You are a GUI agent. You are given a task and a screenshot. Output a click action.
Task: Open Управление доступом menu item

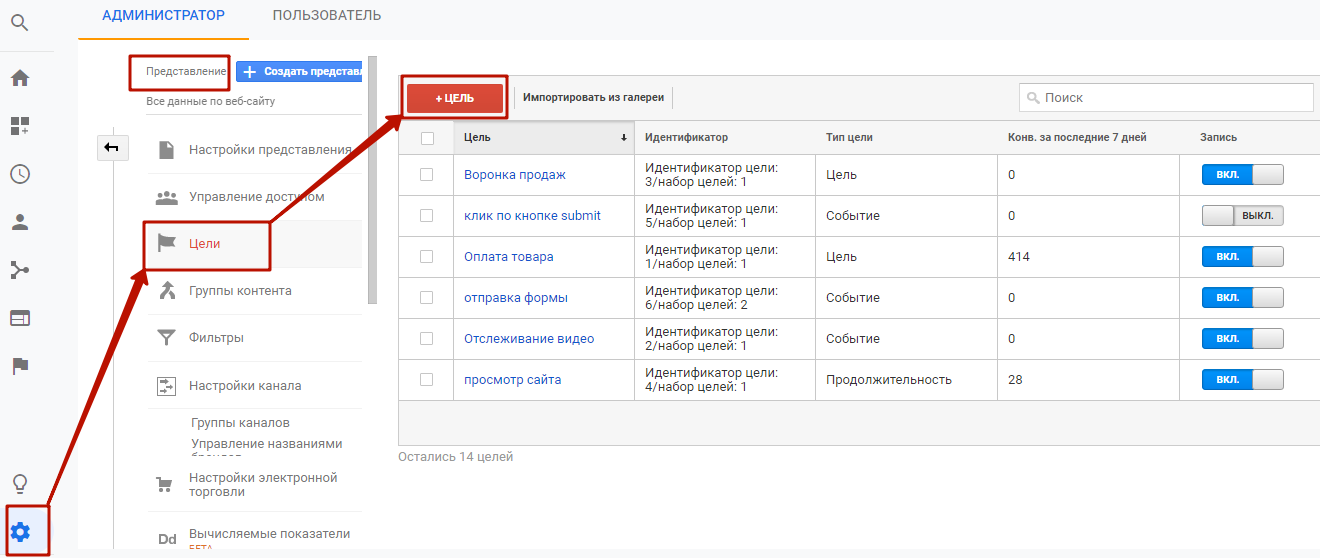[255, 197]
